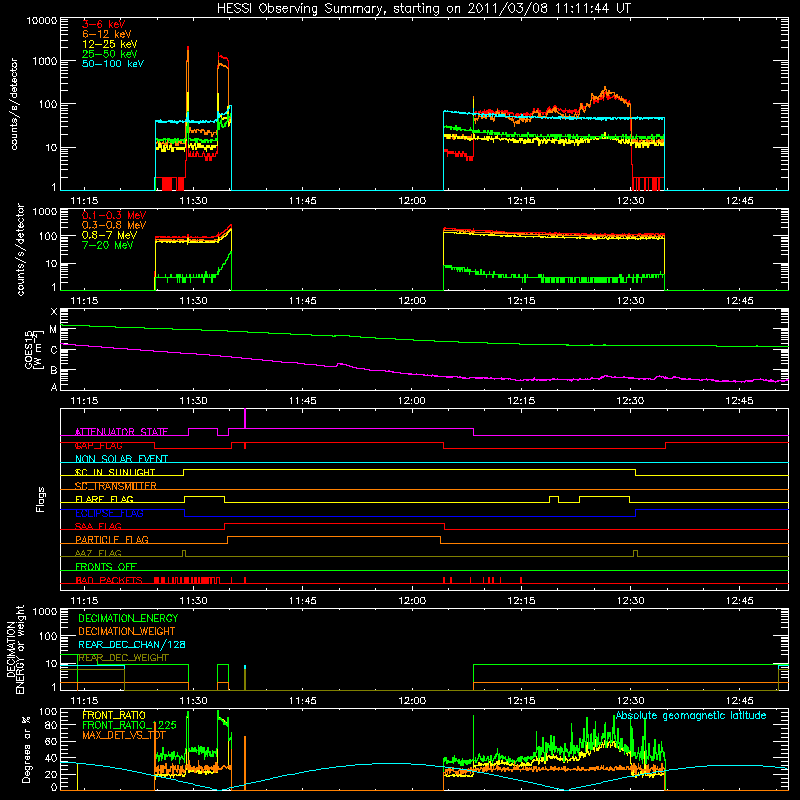
Task: Click the AAZ flag pulse near 12:30
Action: tap(635, 553)
